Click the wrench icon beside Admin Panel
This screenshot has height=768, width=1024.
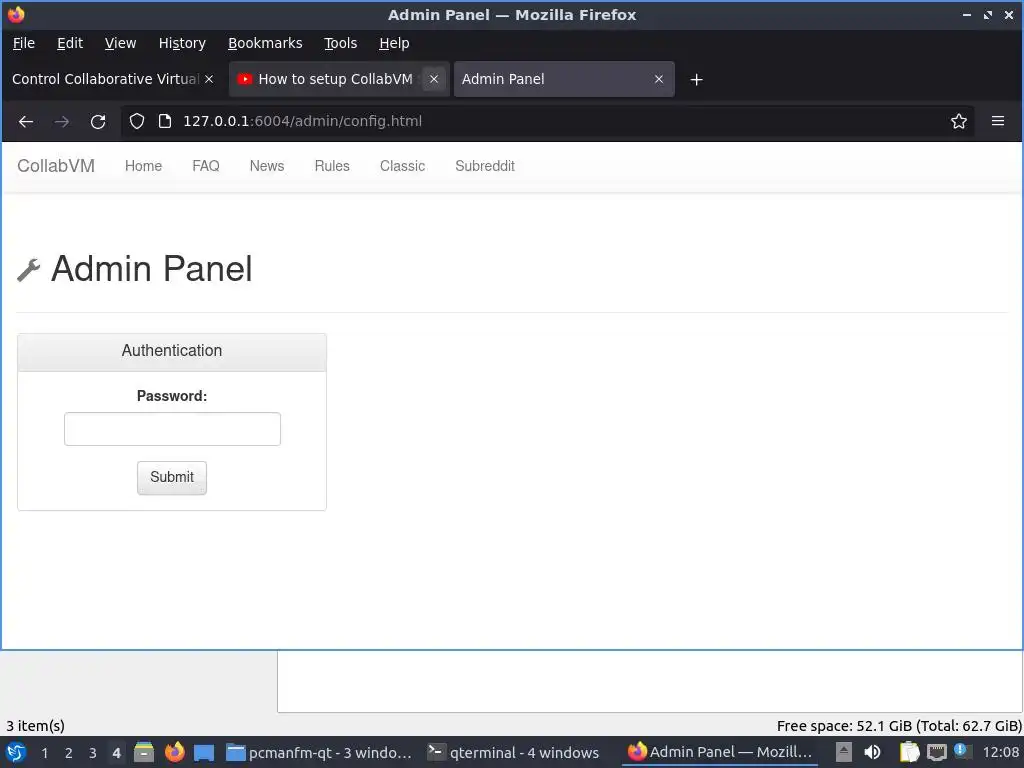coord(29,270)
